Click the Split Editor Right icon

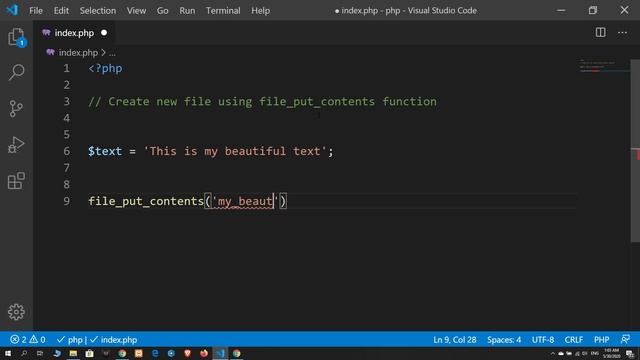[x=600, y=32]
